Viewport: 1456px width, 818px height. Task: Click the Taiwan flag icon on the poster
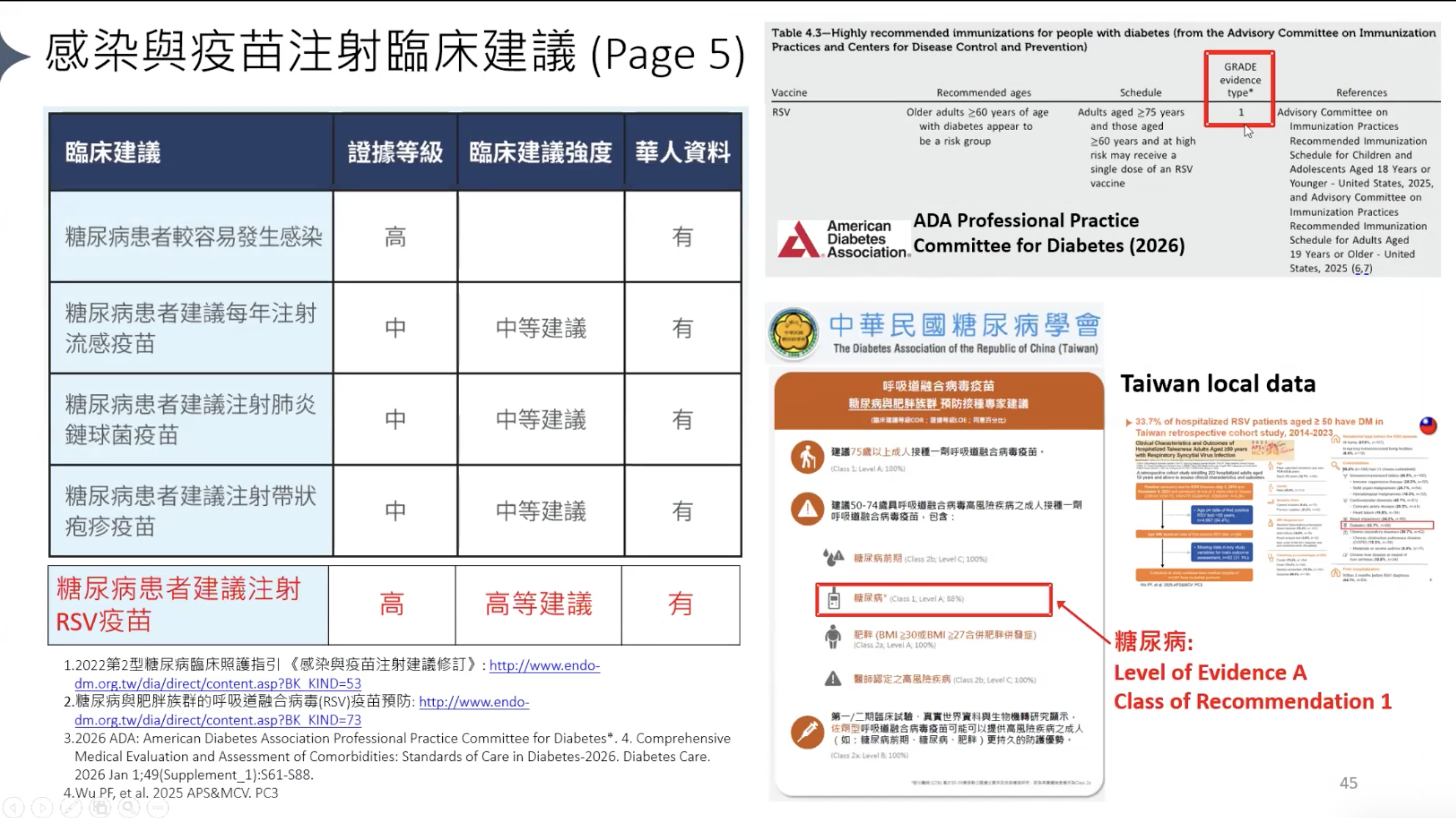tap(1428, 425)
